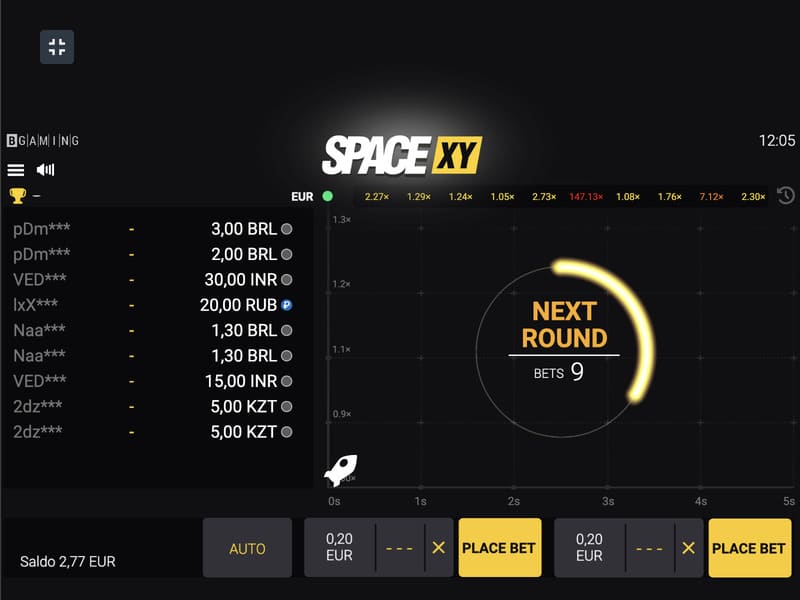Mute the game sound
This screenshot has width=800, height=600.
[45, 169]
